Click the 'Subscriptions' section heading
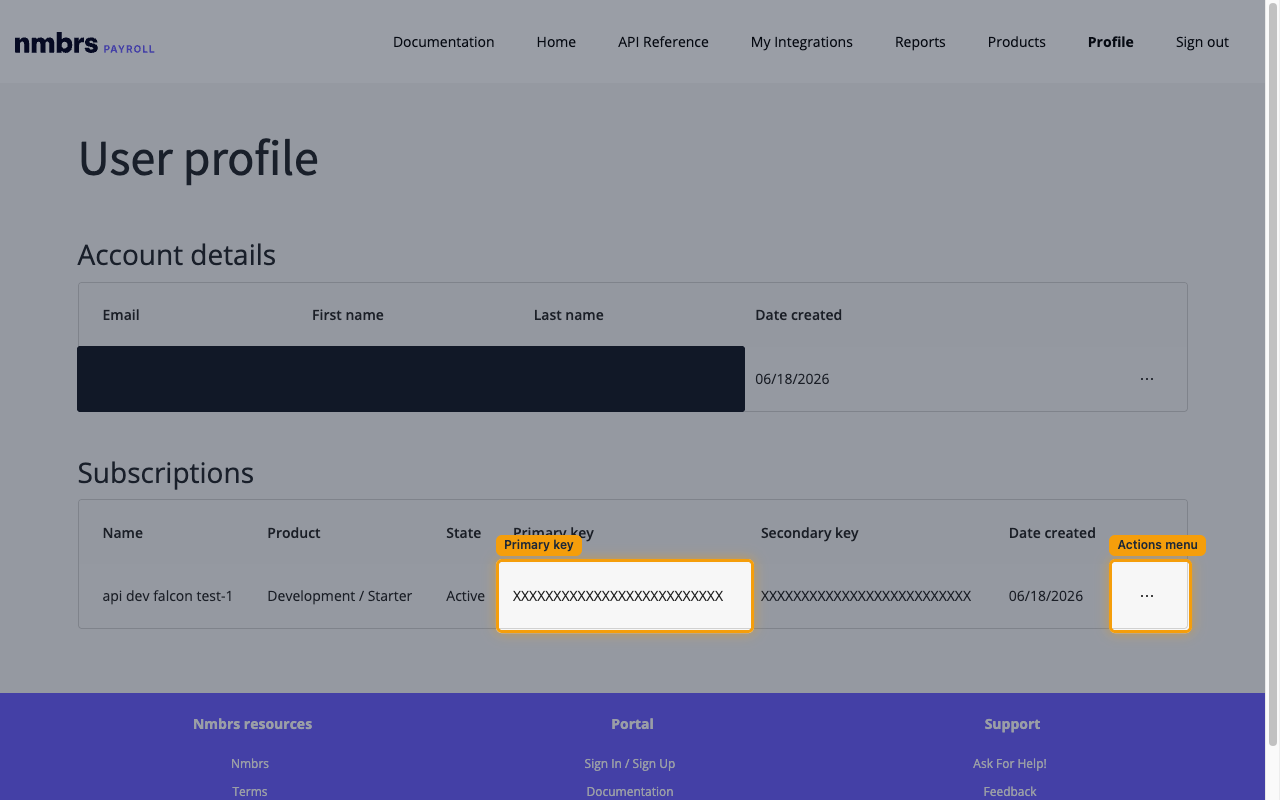Viewport: 1280px width, 800px height. 166,473
